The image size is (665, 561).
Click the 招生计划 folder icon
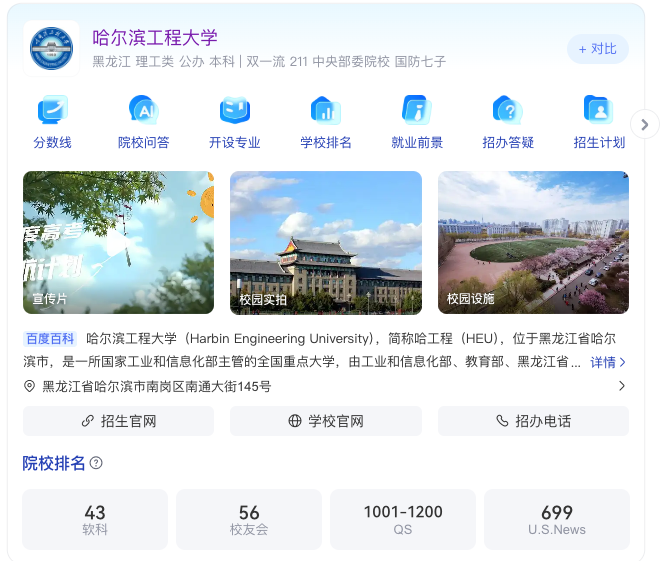pos(599,109)
